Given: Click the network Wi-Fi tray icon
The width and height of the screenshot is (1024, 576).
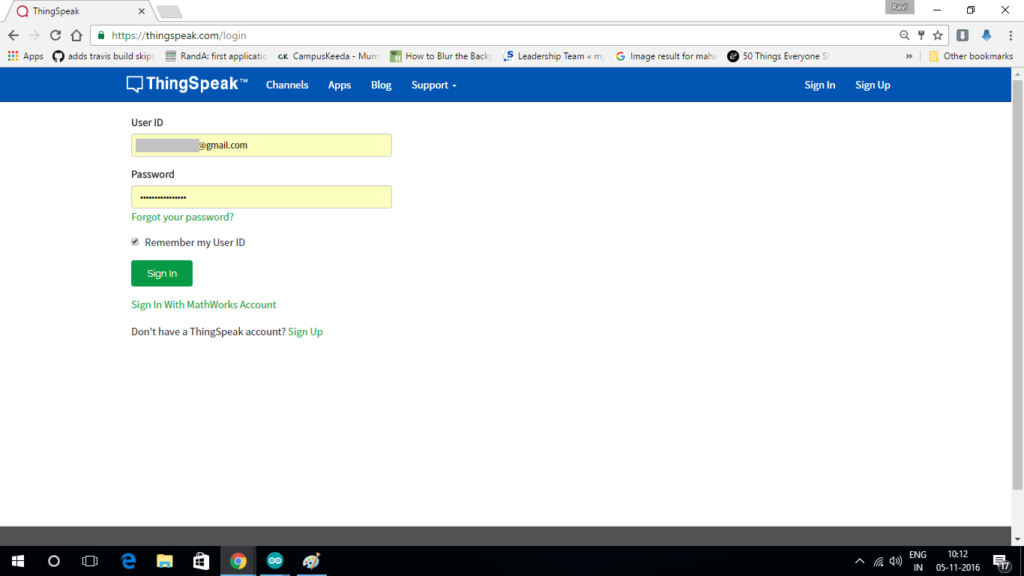Looking at the screenshot, I should 878,562.
